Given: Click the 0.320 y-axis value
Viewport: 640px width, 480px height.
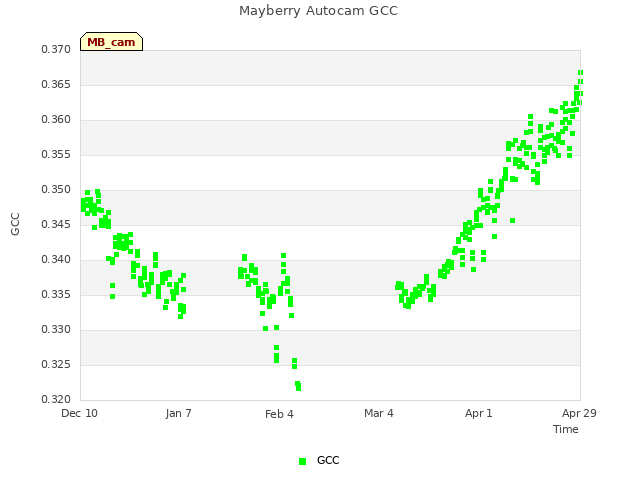Looking at the screenshot, I should click(x=56, y=399).
